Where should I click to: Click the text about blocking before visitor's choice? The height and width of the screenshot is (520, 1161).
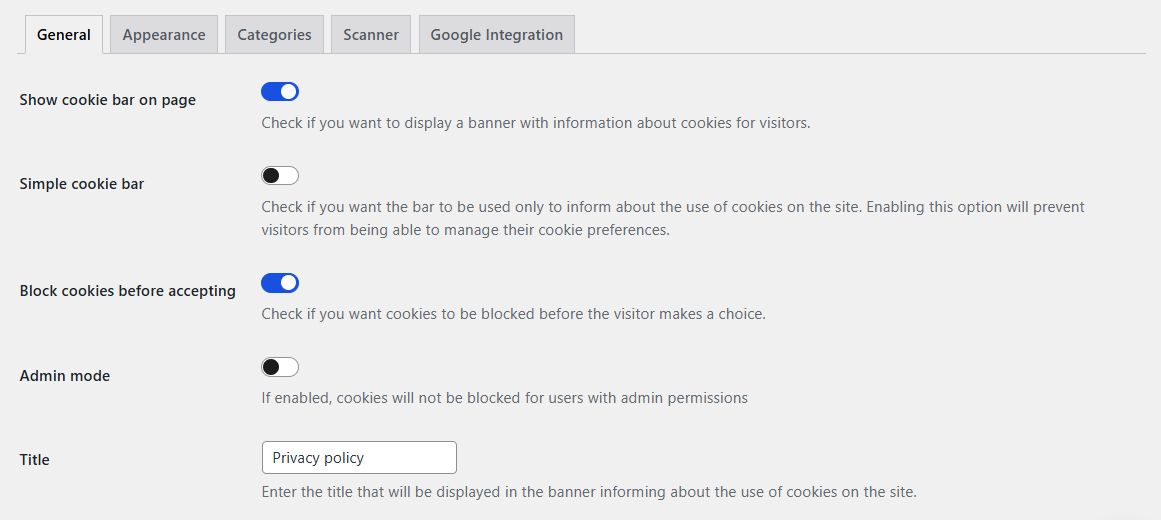point(513,314)
